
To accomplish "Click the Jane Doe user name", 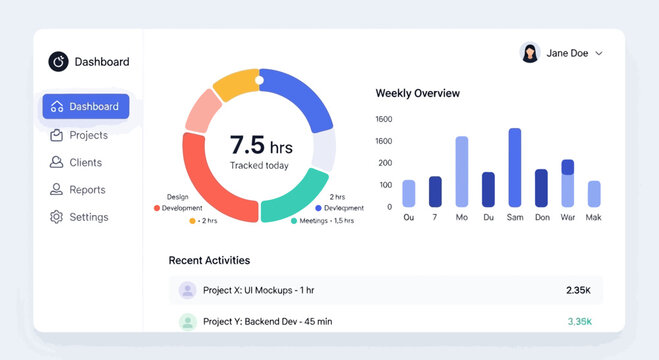I will coord(567,53).
